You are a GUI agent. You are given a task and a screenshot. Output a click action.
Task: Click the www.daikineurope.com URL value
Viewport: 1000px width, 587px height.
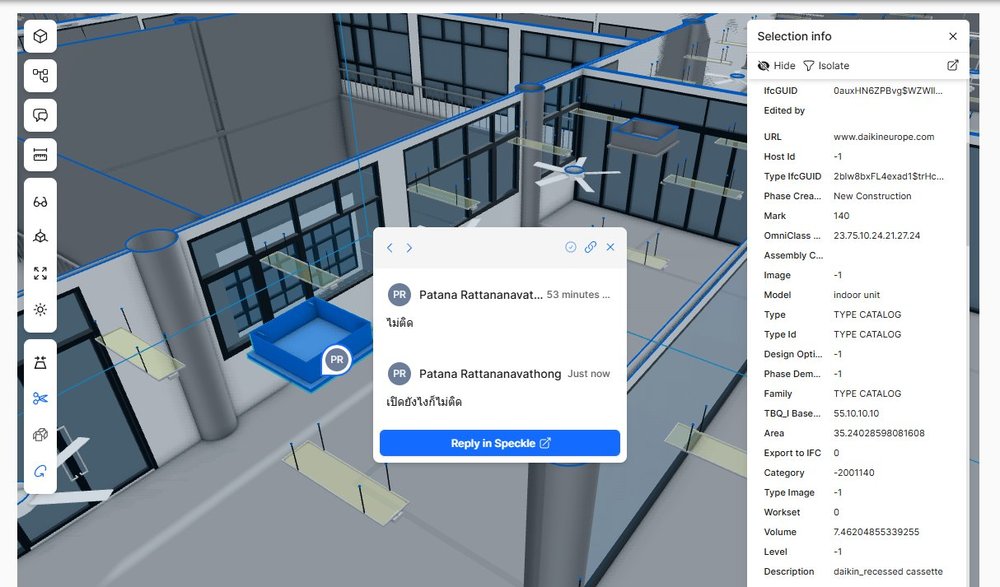(x=883, y=137)
